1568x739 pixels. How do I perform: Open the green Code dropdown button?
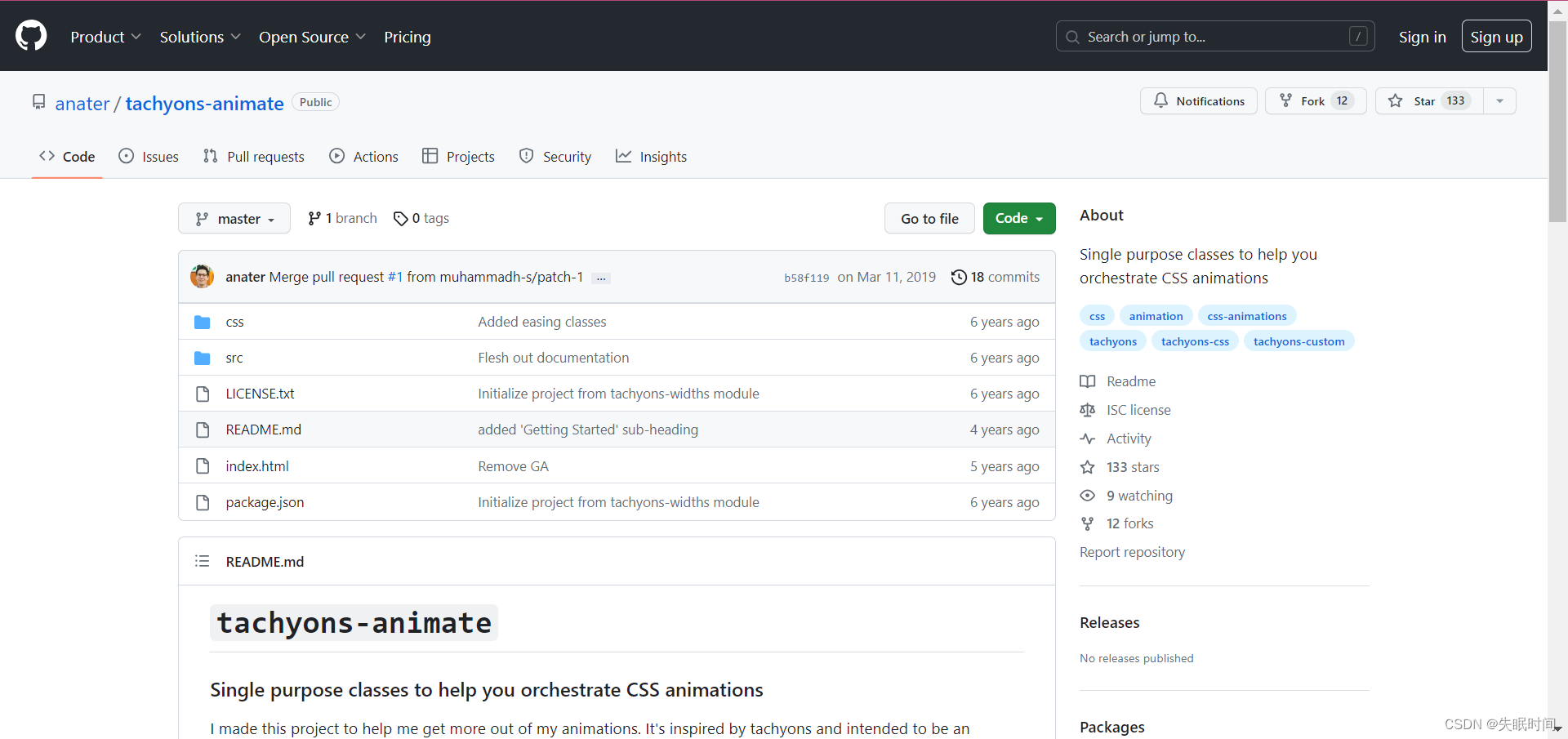click(x=1019, y=218)
